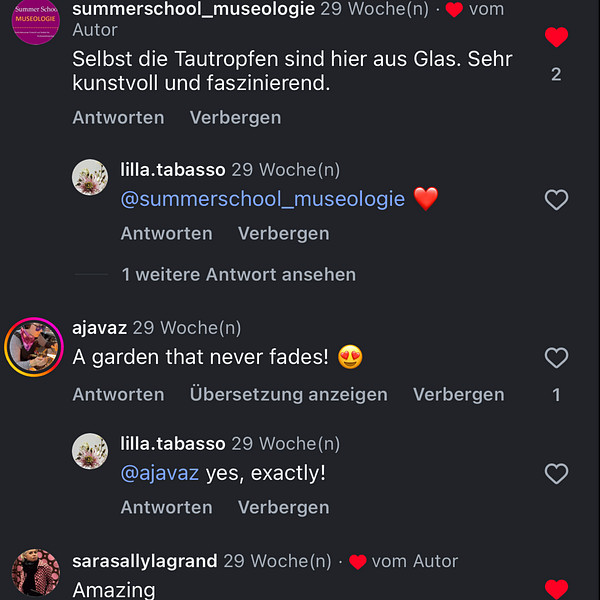Open lilla.tabasso avatar beside 'yes, exactly!'
Viewport: 600px width, 600px height.
point(90,451)
